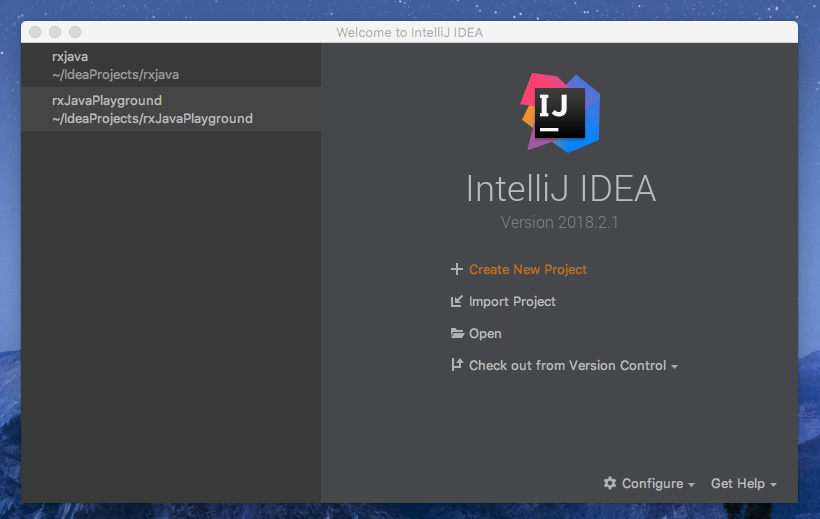This screenshot has width=820, height=519.
Task: Expand the Get Help dropdown arrow
Action: point(773,485)
